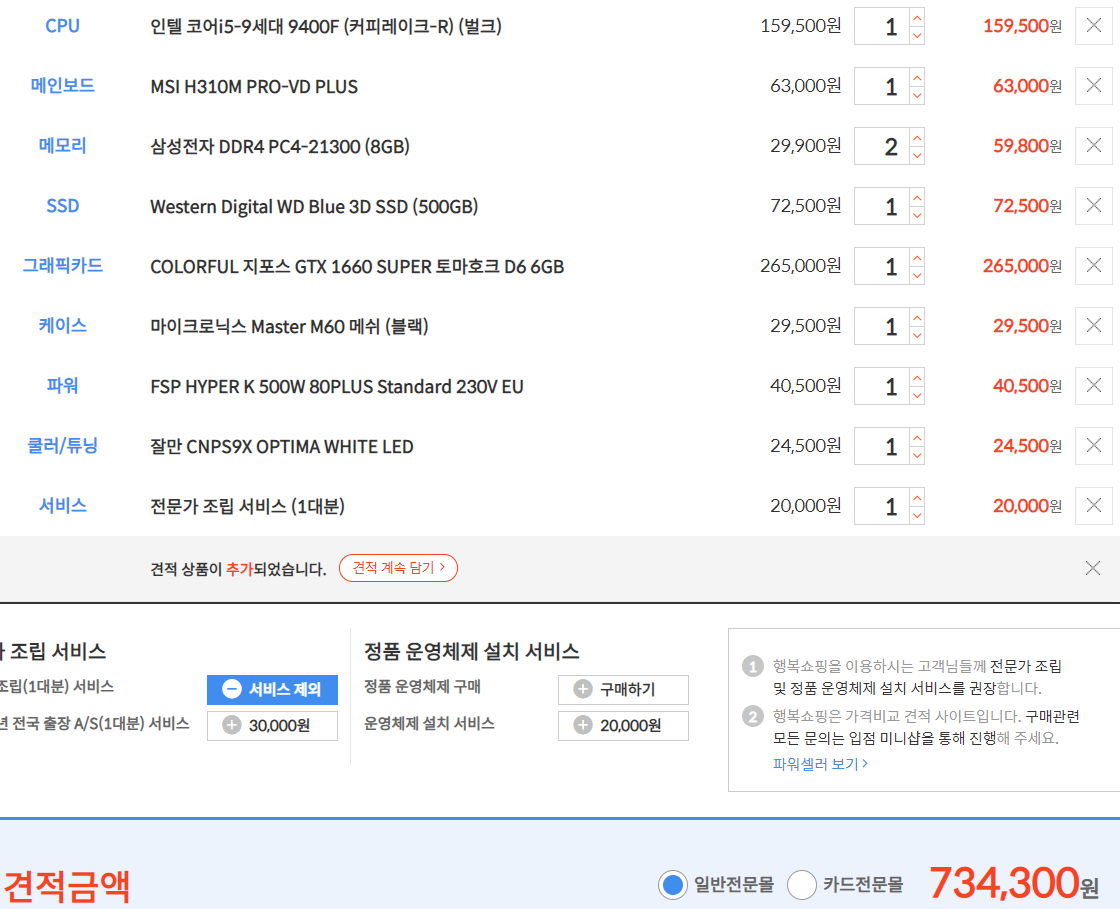Delete the Samsung DDR4 memory row
Screen dimensions: 1120x909
click(x=1094, y=146)
